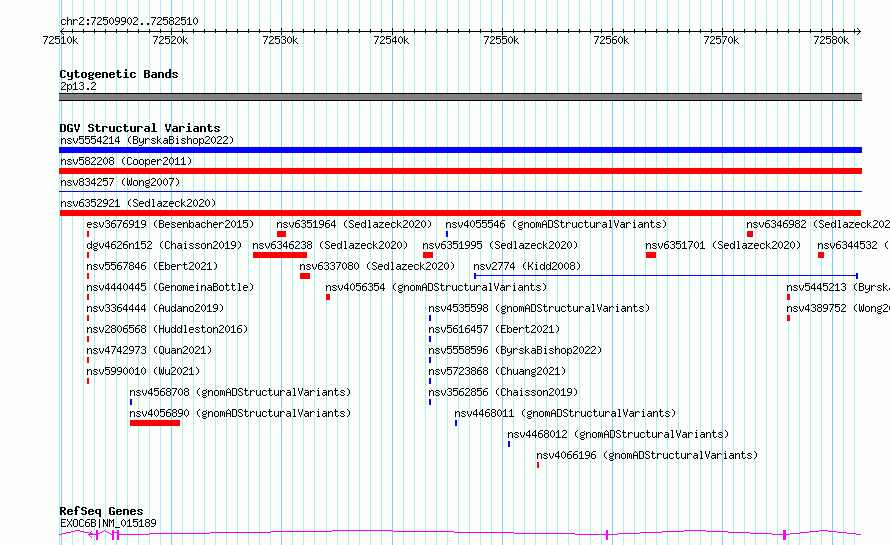Viewport: 890px width, 545px height.
Task: Click the red bar under nsv6346238
Action: tap(280, 255)
